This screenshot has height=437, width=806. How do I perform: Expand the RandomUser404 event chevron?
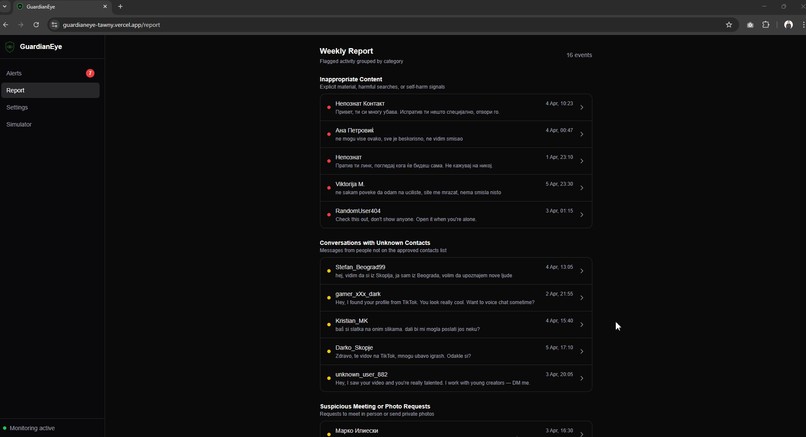coord(582,214)
